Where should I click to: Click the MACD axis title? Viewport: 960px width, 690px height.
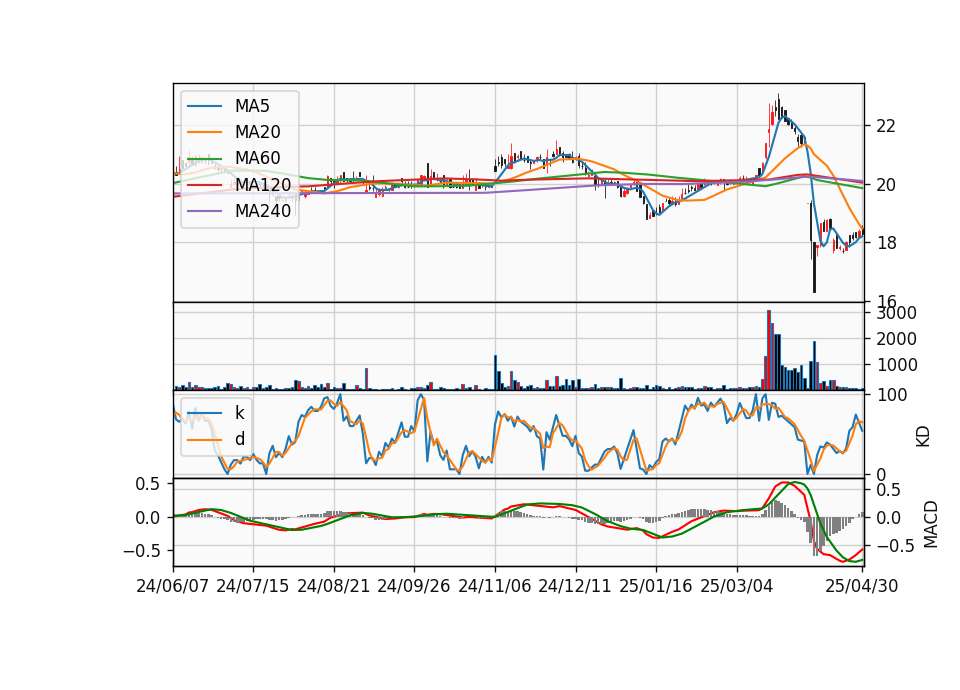[931, 523]
